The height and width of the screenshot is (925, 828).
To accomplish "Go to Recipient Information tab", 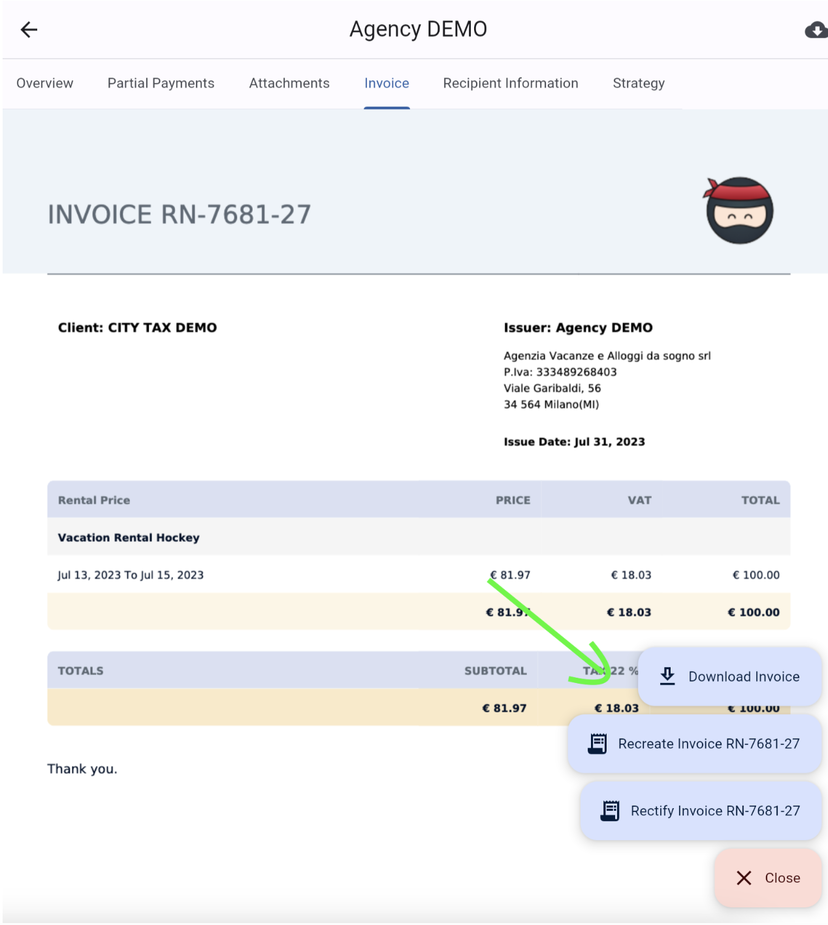I will point(510,84).
